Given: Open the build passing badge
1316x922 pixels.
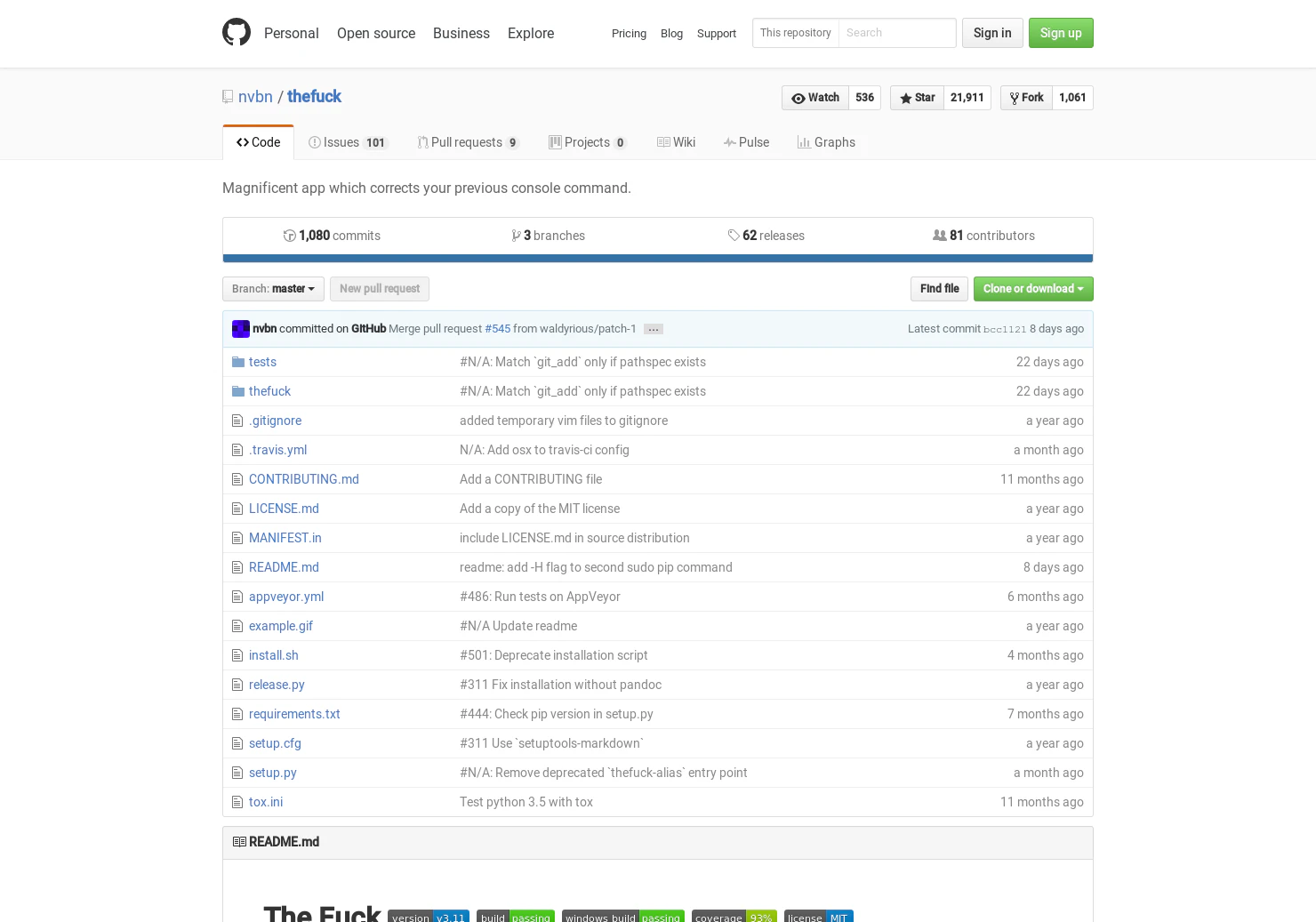Looking at the screenshot, I should pyautogui.click(x=516, y=917).
